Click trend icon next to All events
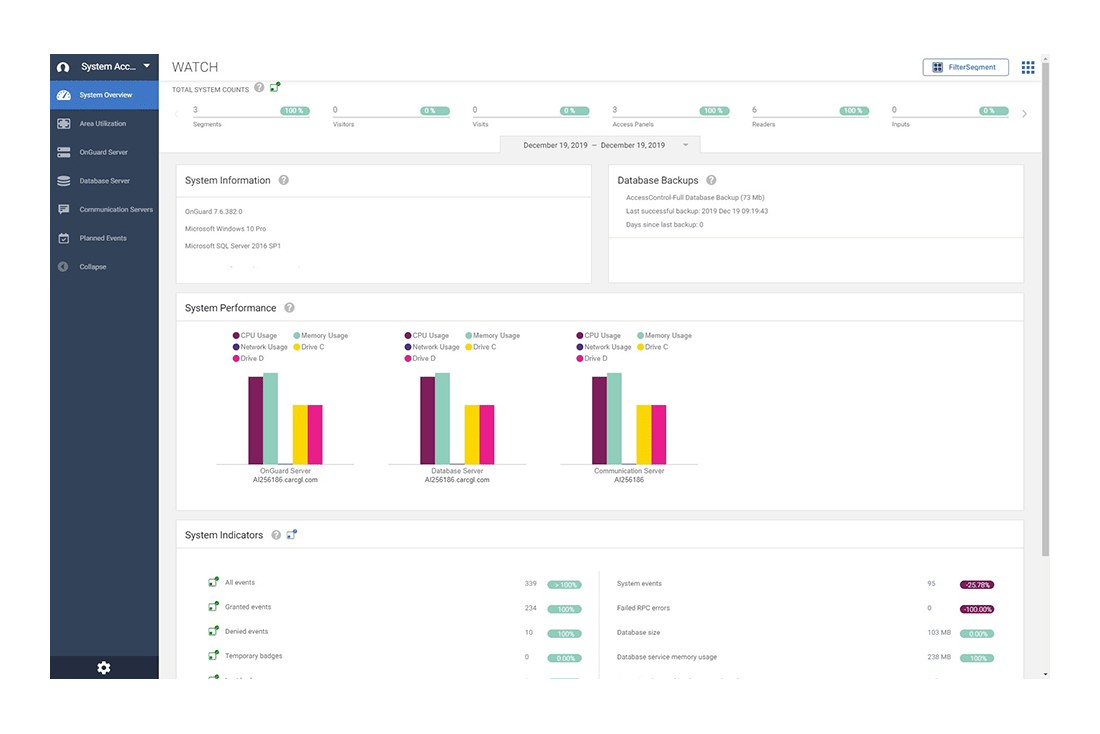 [213, 582]
